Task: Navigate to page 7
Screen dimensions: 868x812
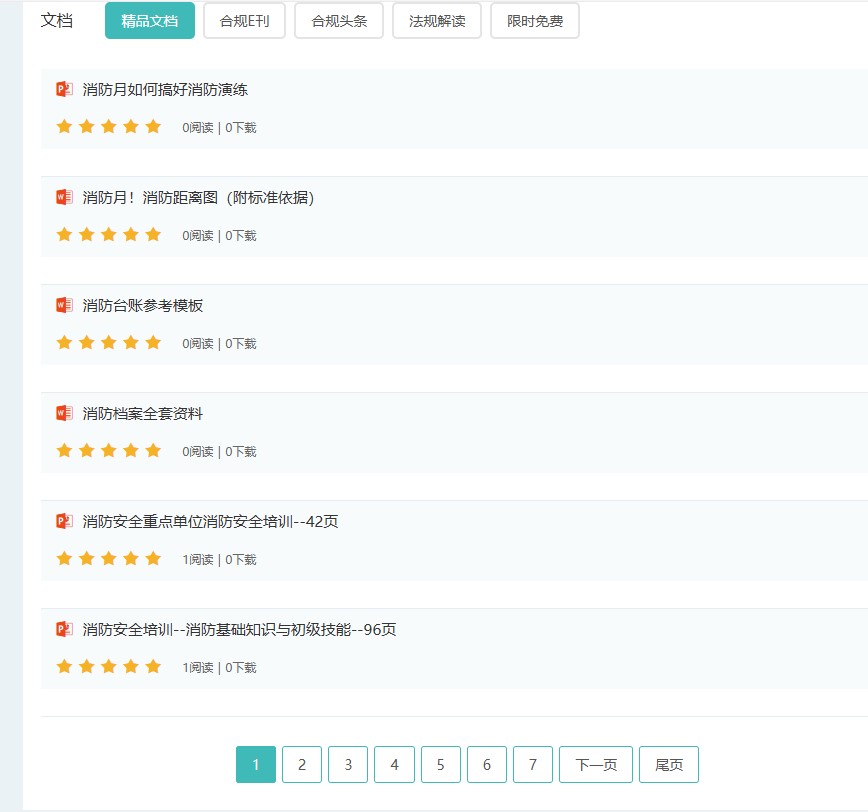Action: tap(533, 764)
